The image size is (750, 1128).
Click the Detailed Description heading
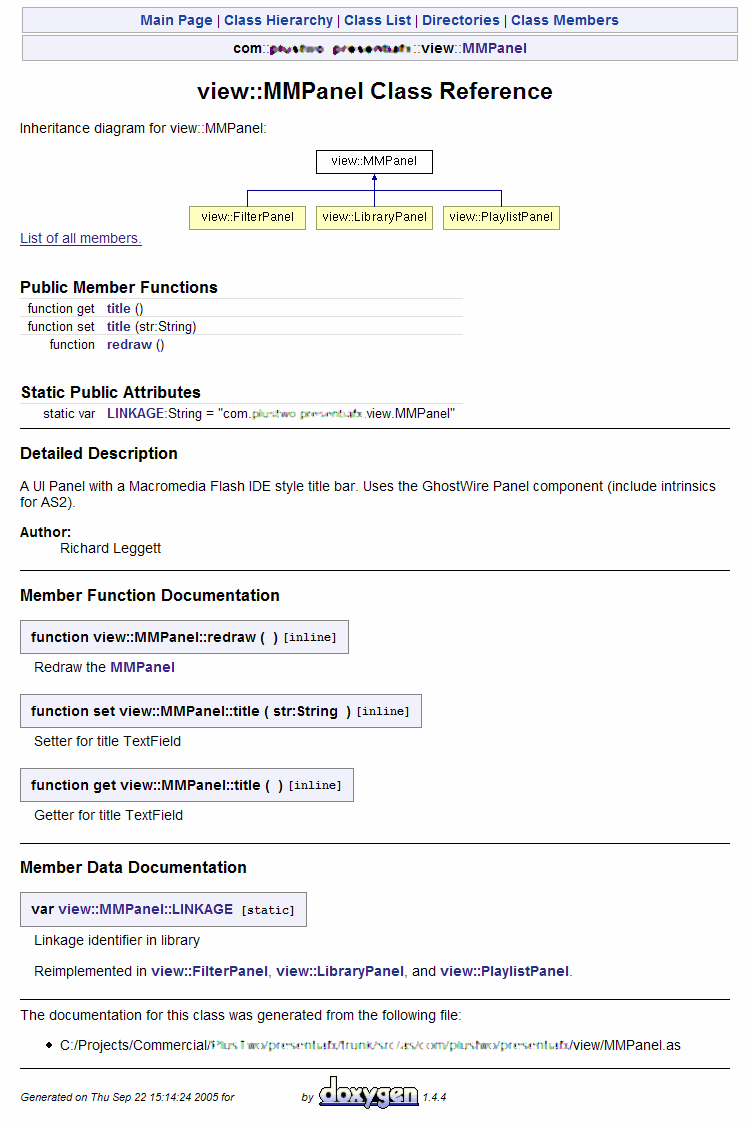click(x=99, y=453)
